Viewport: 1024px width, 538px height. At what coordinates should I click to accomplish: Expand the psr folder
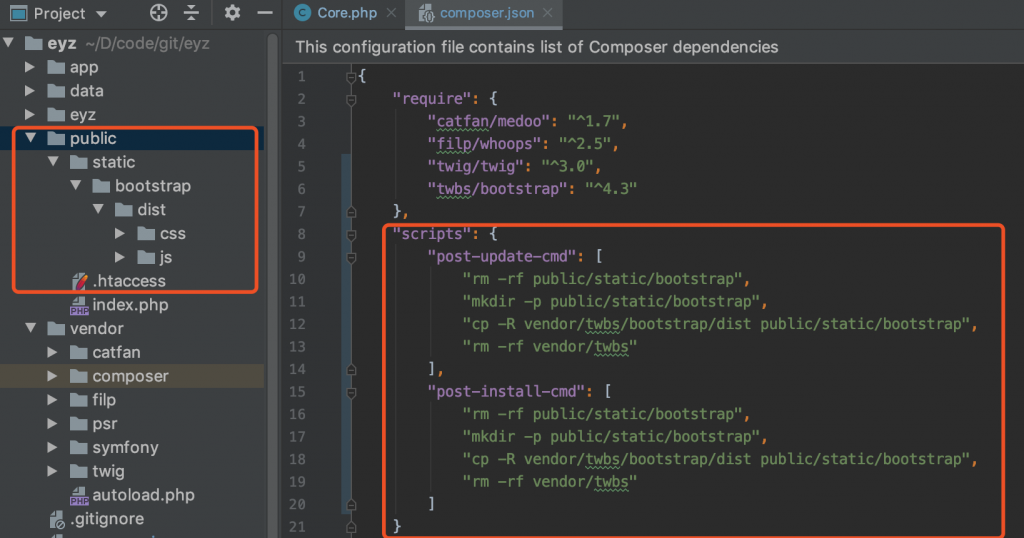[x=52, y=423]
